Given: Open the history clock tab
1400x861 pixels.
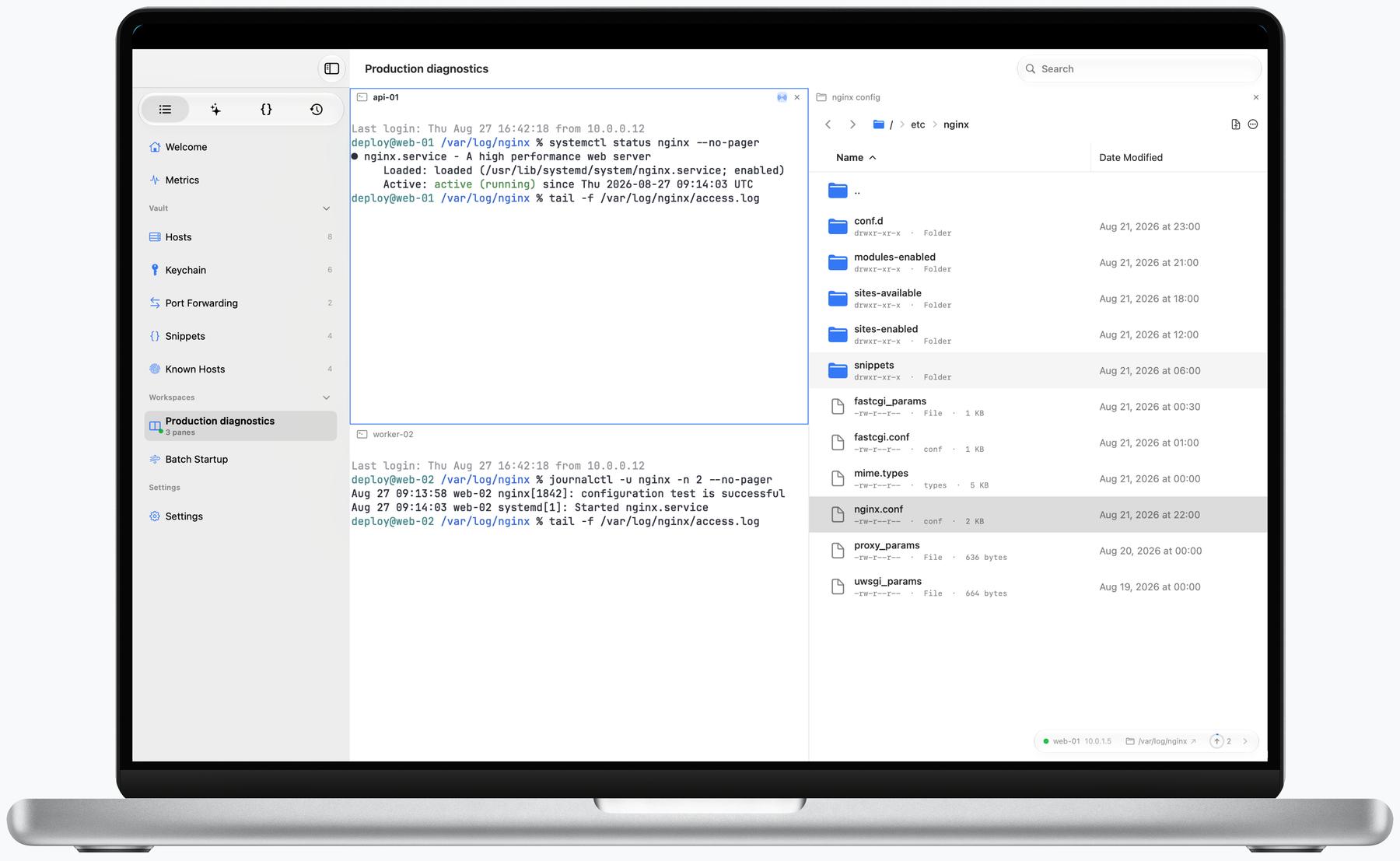Looking at the screenshot, I should [317, 110].
